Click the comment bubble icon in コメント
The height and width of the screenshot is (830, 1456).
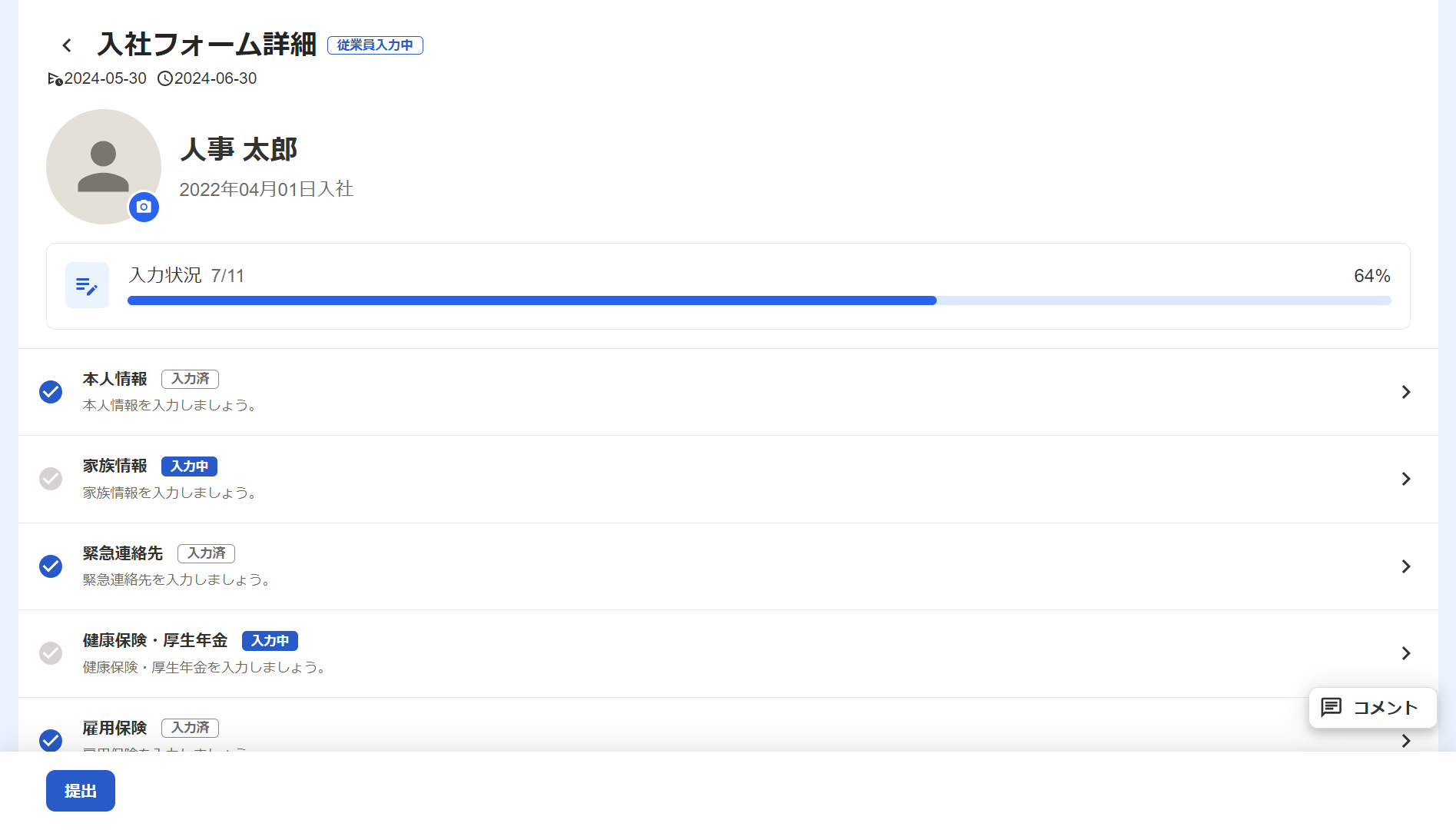coord(1331,707)
